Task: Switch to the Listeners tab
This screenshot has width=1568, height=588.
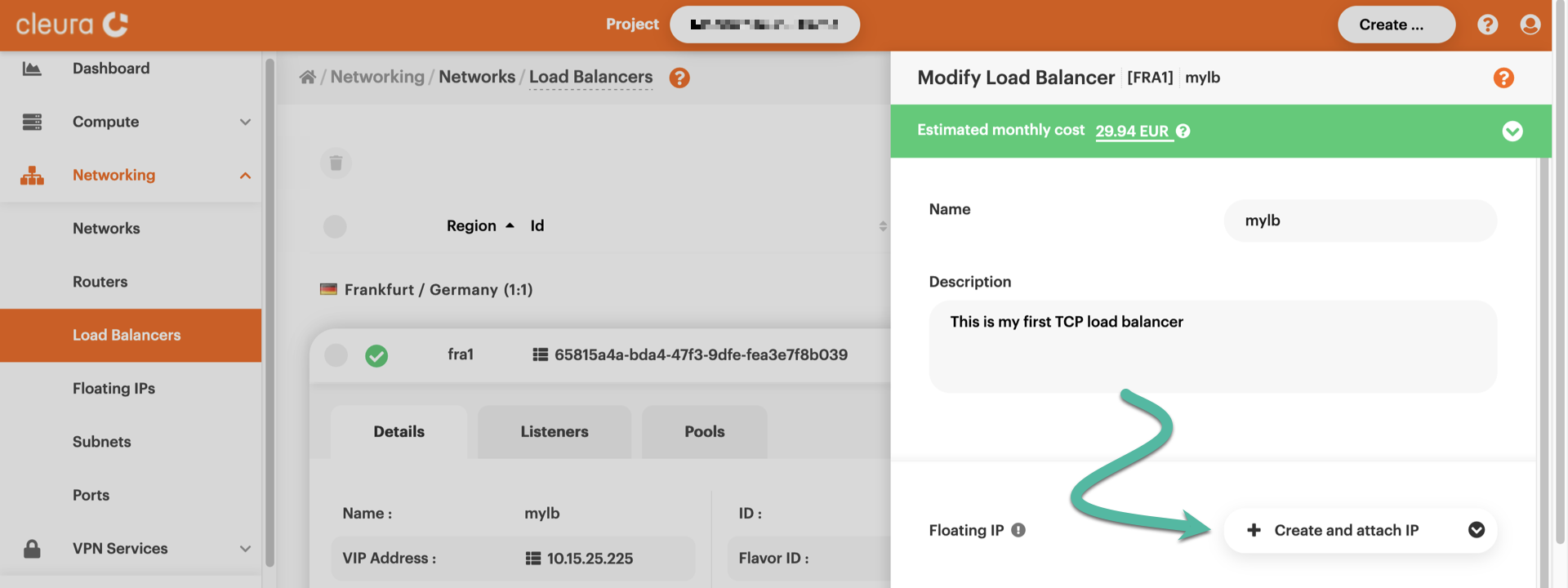Action: 554,432
